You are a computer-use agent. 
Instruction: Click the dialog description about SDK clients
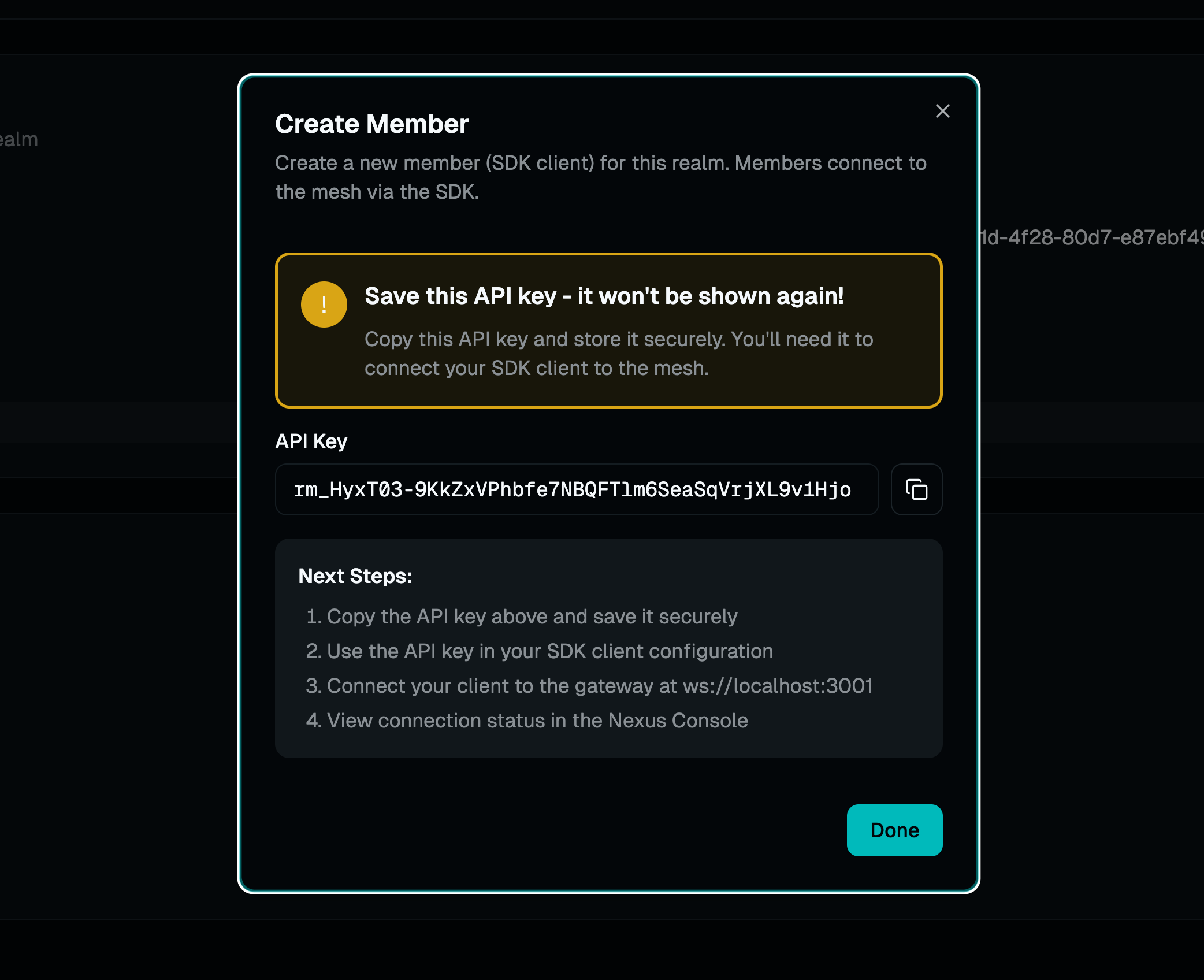600,164
